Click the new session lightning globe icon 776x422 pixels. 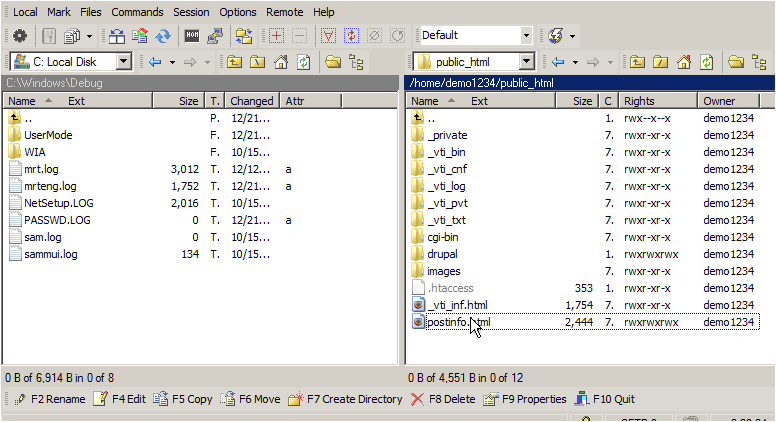coord(556,36)
